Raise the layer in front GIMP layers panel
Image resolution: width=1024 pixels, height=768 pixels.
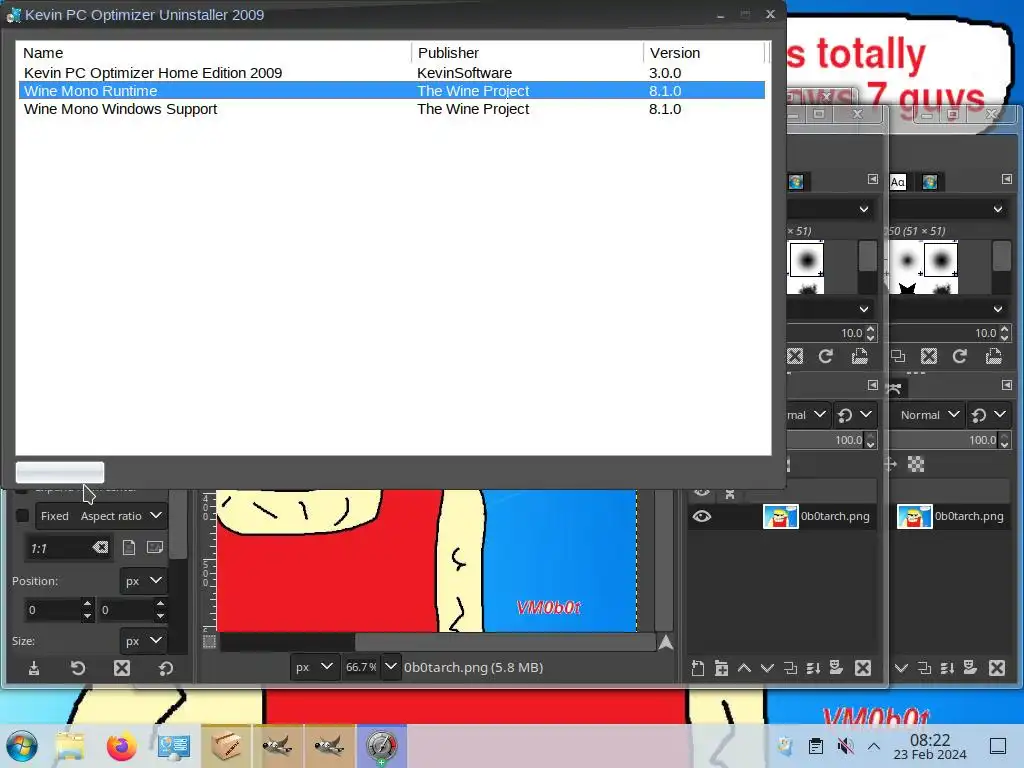744,668
